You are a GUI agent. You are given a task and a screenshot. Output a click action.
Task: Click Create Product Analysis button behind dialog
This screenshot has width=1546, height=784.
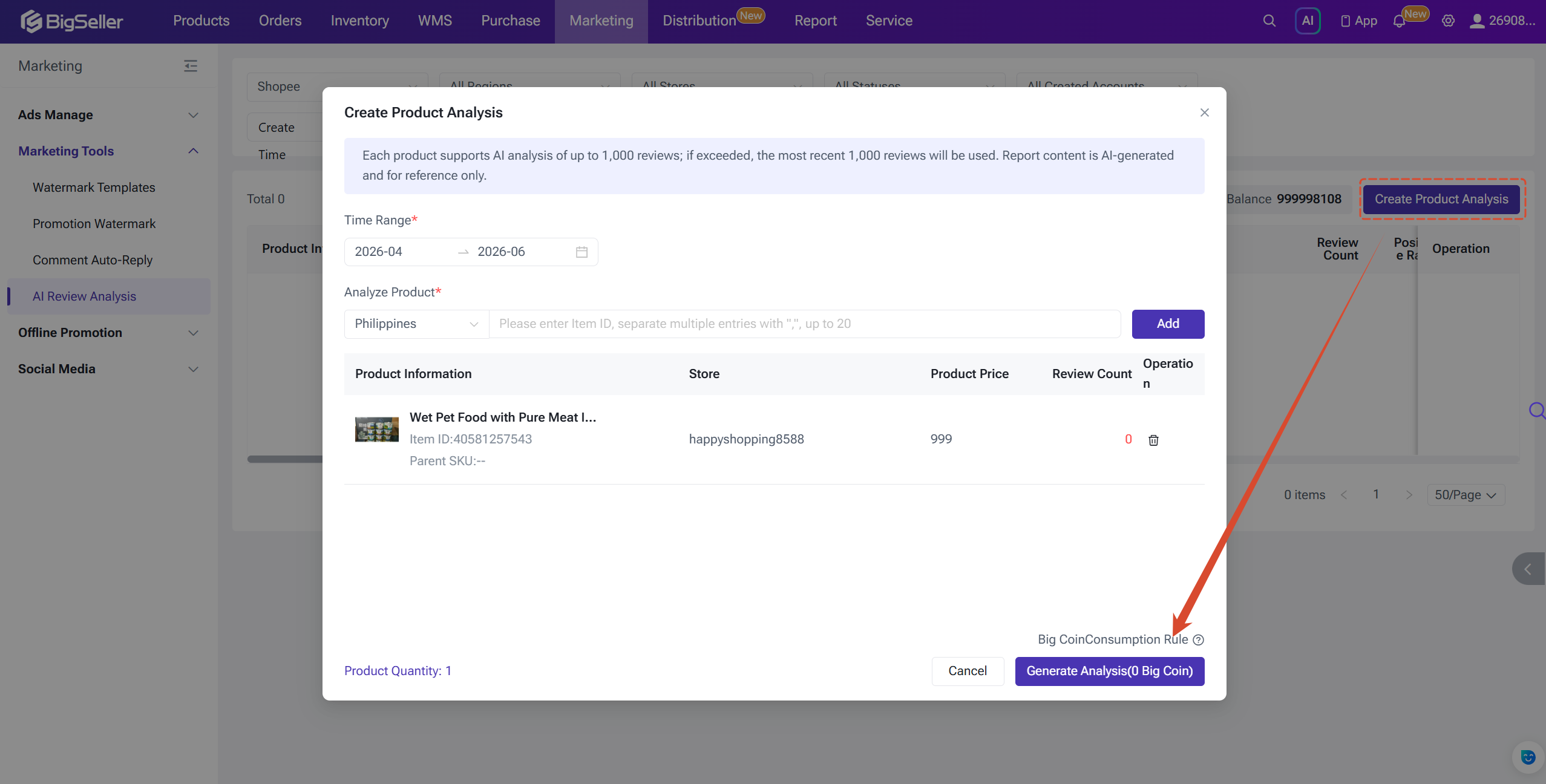(x=1441, y=199)
